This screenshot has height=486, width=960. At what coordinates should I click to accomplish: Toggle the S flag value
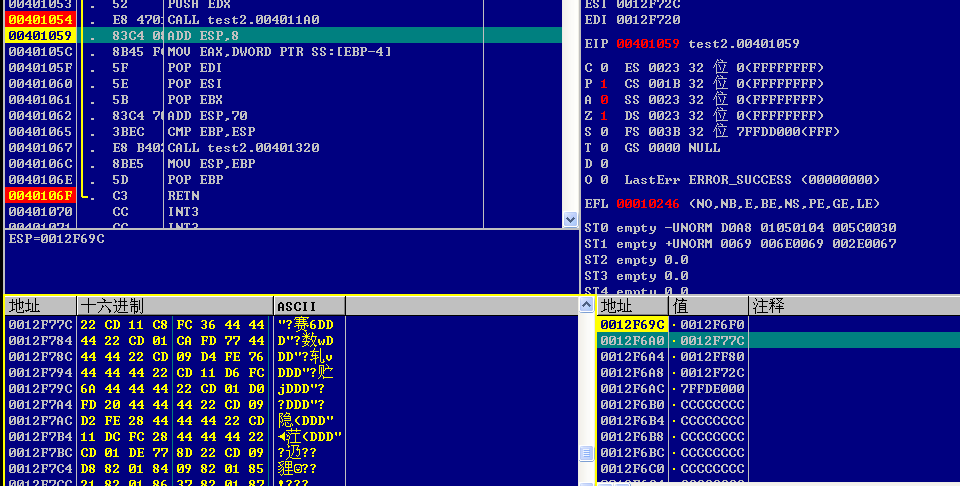click(x=604, y=131)
